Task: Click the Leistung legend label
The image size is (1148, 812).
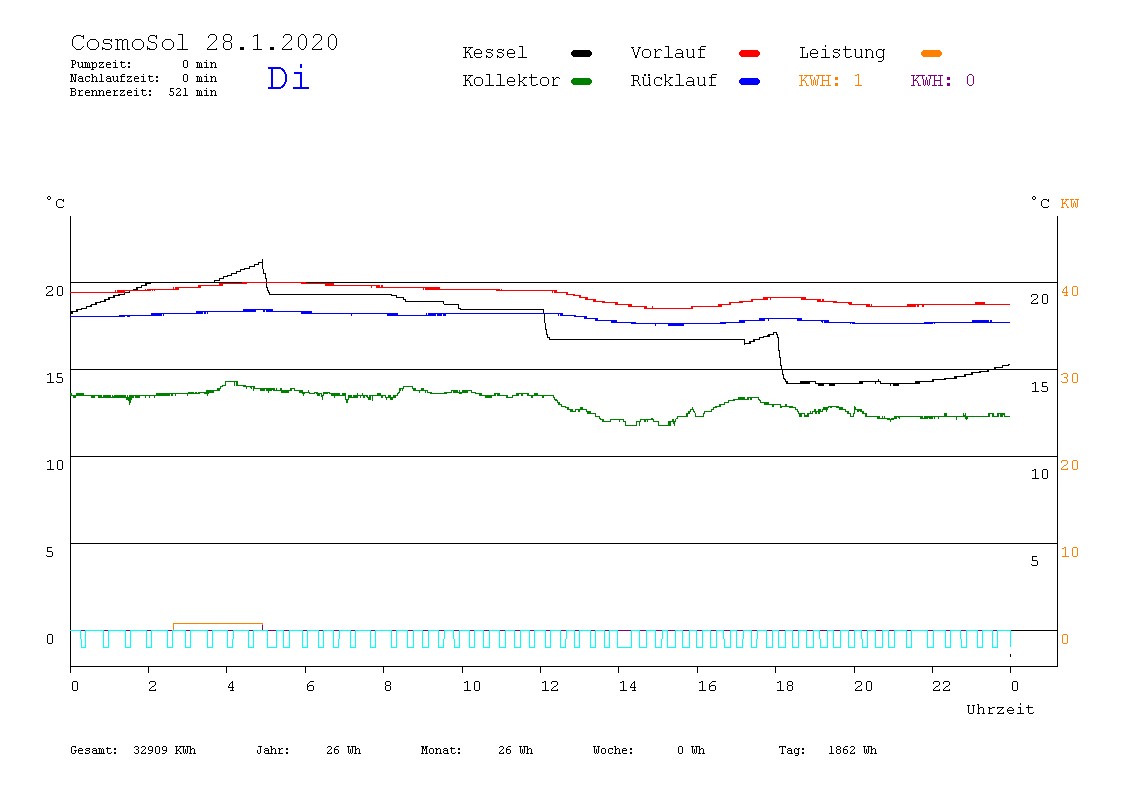Action: pyautogui.click(x=842, y=53)
